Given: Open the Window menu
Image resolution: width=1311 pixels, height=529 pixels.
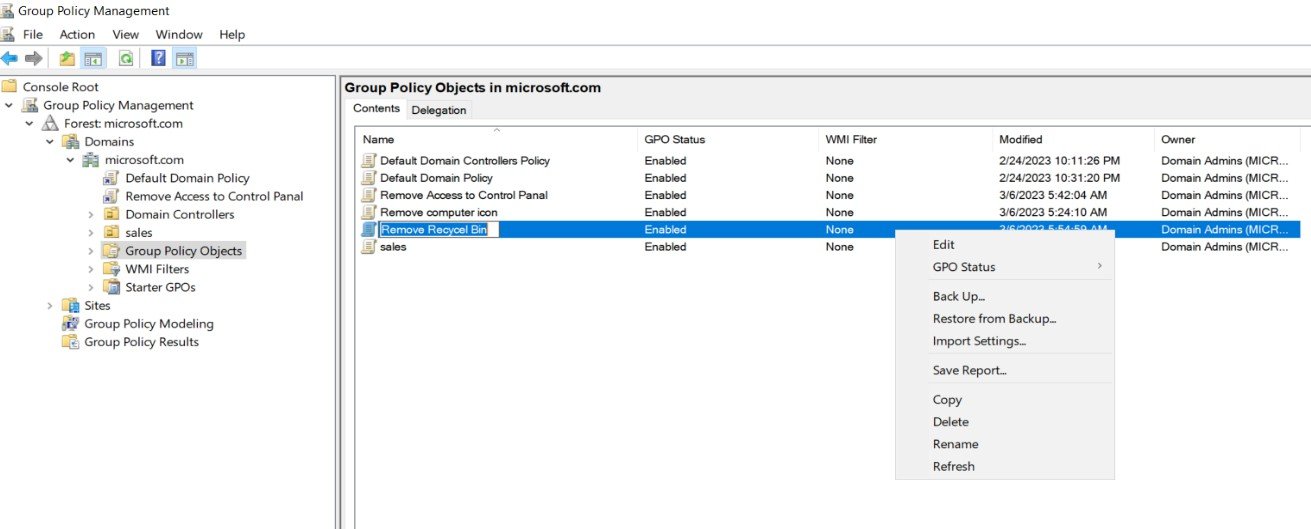Looking at the screenshot, I should (x=179, y=34).
